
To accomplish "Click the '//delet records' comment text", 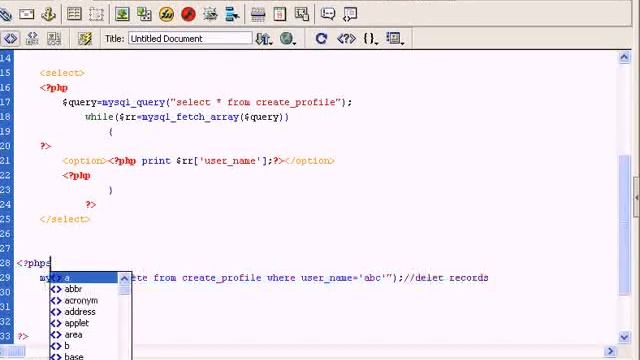I will pos(446,278).
